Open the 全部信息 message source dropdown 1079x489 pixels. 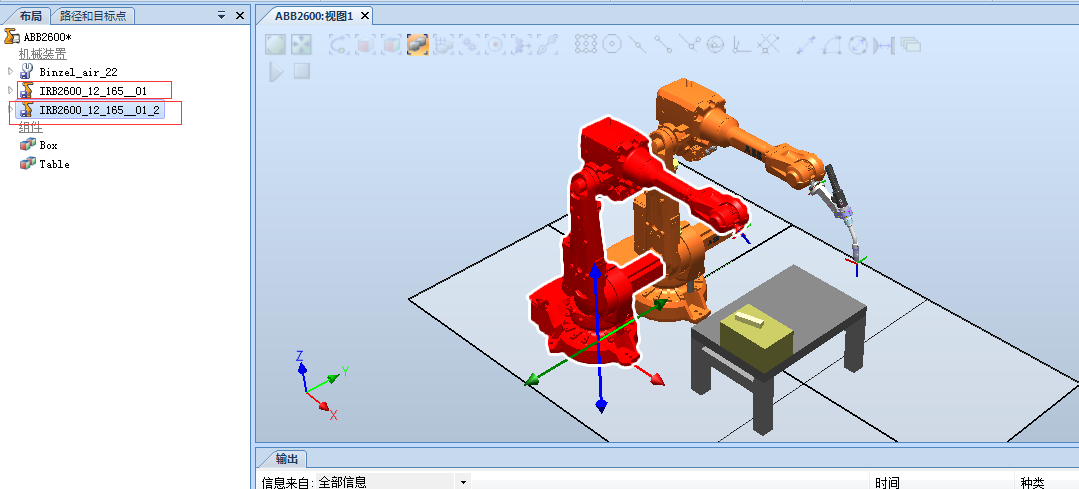[463, 482]
